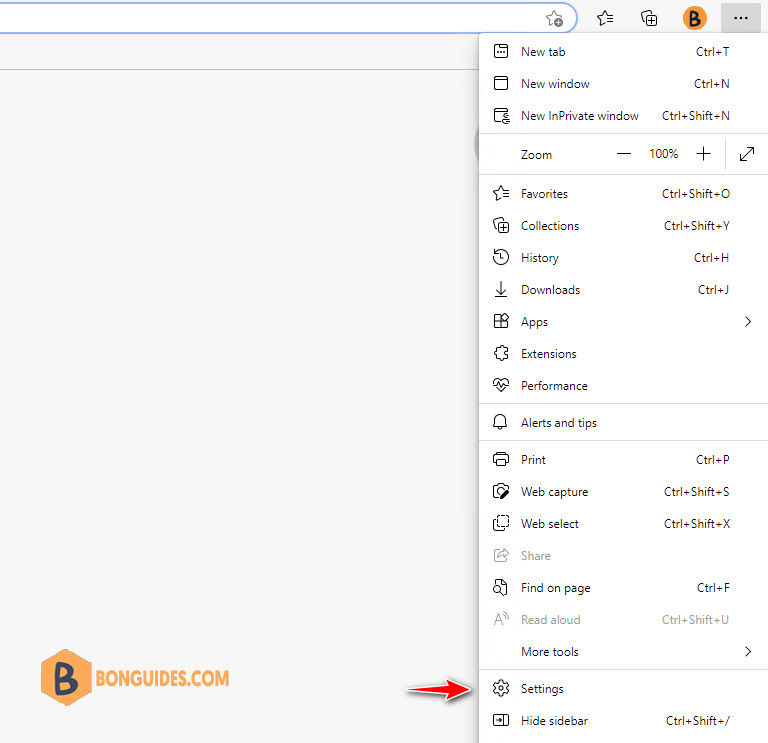Screen dimensions: 768x743
Task: Open Favorites from the menu
Action: coord(623,194)
